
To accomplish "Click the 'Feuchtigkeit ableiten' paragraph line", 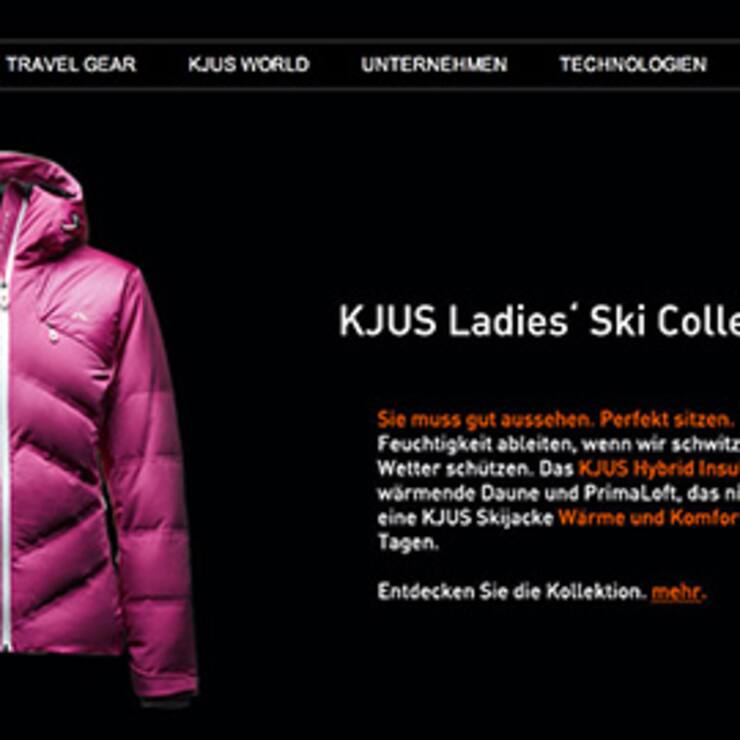I will [x=558, y=444].
